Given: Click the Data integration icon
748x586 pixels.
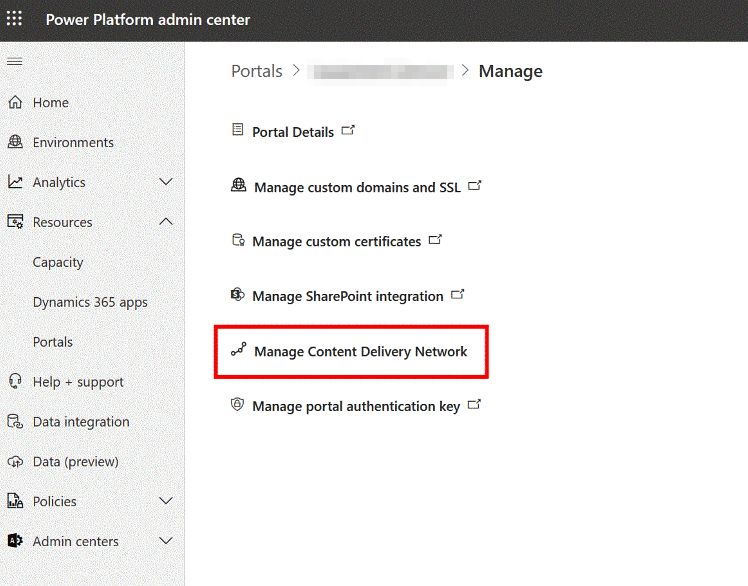Looking at the screenshot, I should (x=15, y=422).
